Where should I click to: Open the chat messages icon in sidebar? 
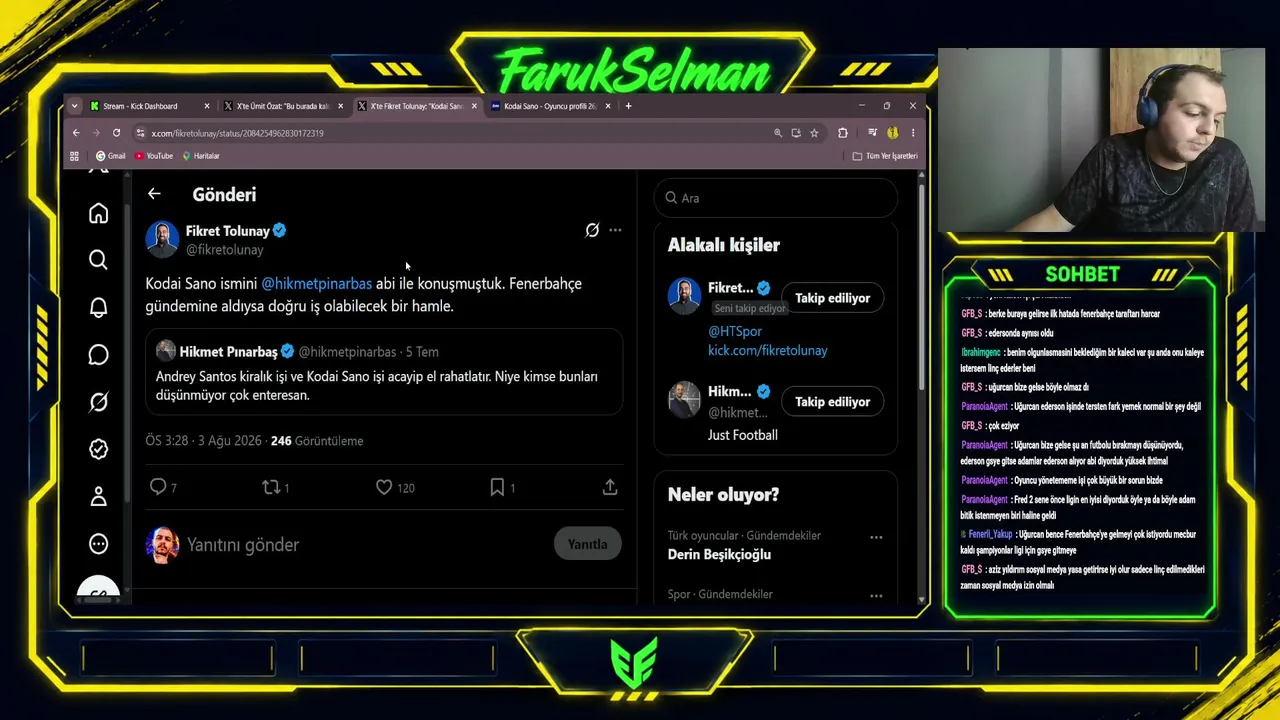pos(98,355)
